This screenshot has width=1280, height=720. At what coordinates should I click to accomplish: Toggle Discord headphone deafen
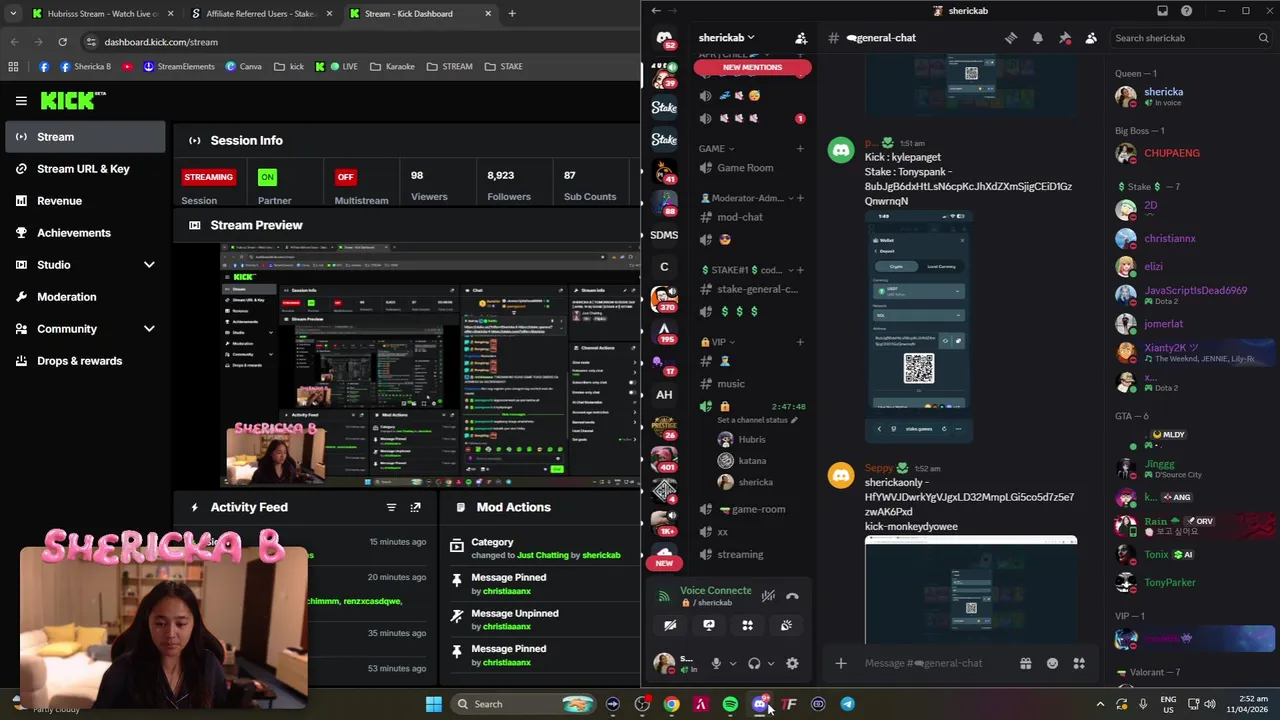click(x=754, y=663)
